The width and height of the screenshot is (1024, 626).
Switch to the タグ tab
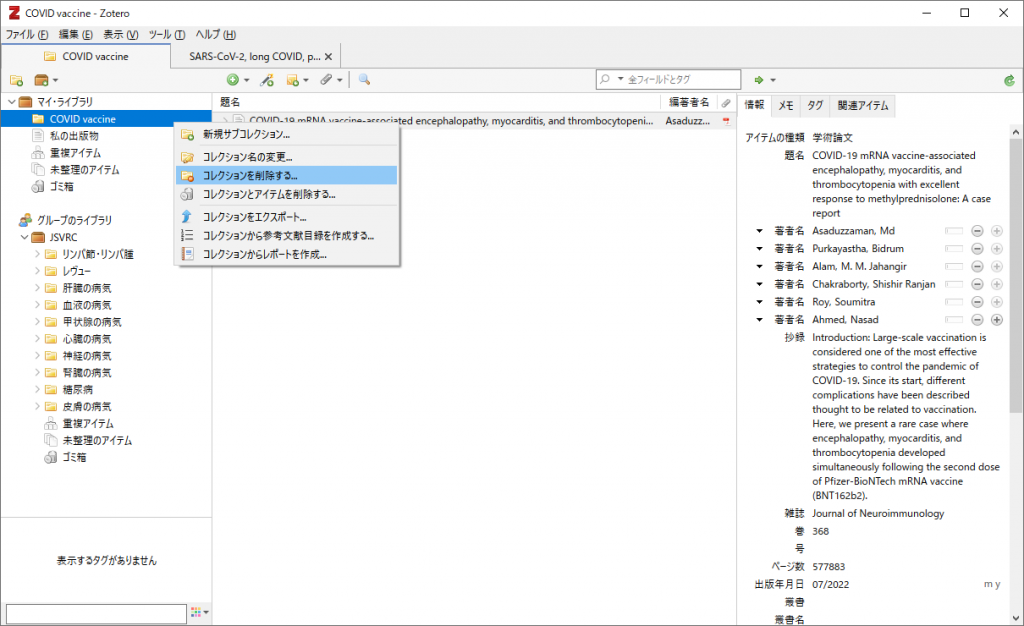[815, 106]
